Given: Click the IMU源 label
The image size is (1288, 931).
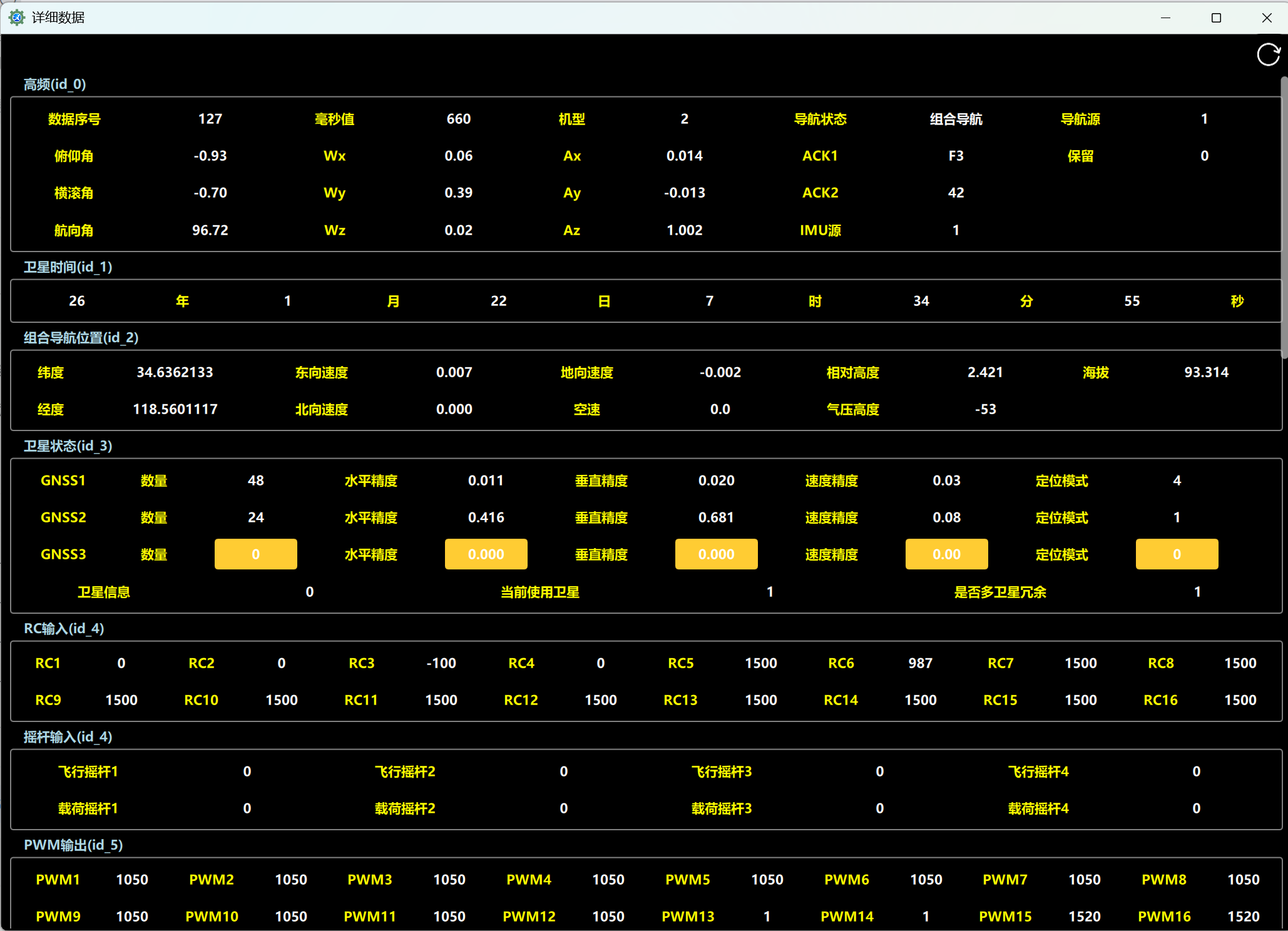Looking at the screenshot, I should click(x=820, y=230).
